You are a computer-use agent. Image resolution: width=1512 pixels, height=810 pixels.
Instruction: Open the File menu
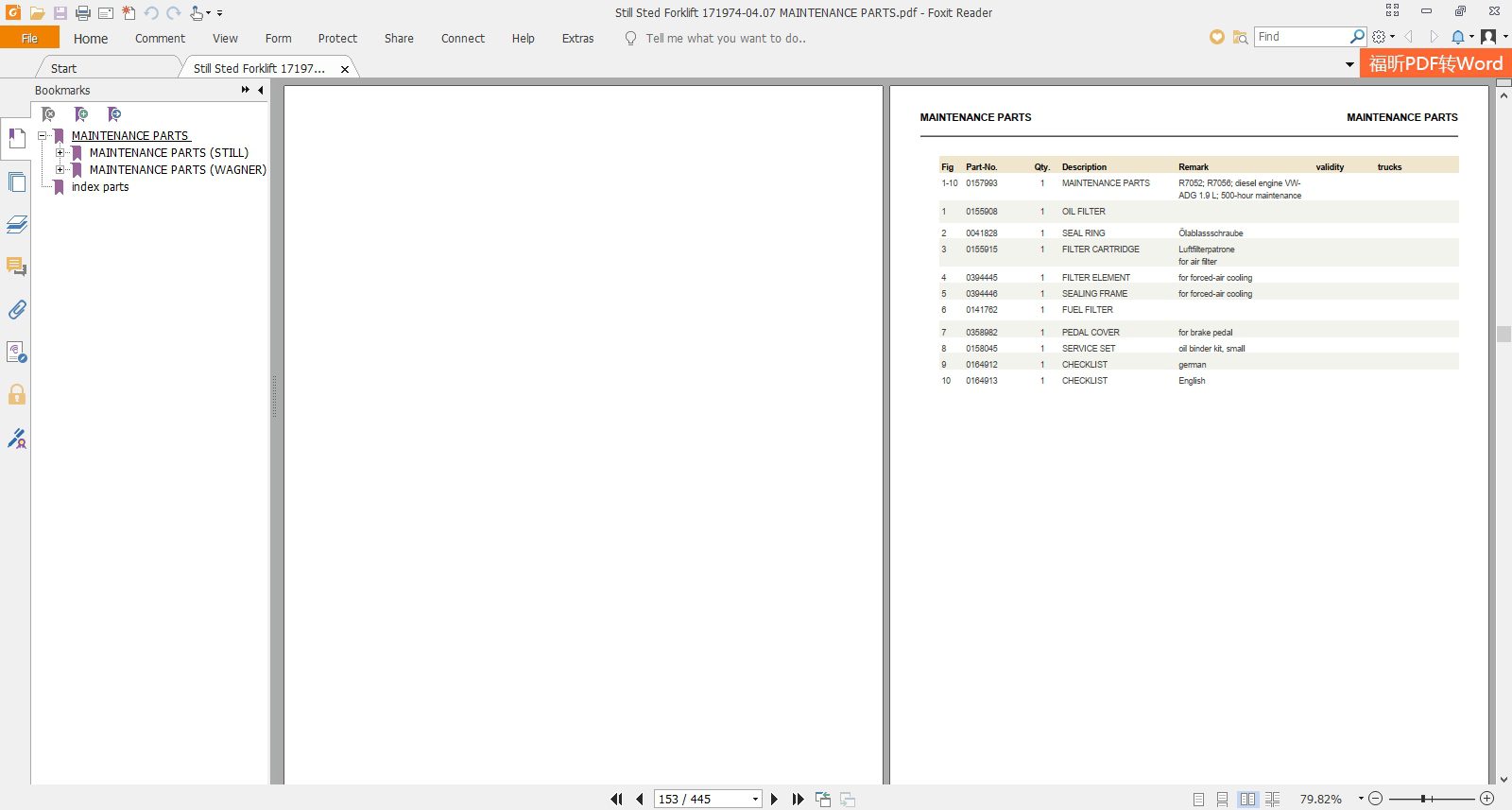click(x=29, y=38)
